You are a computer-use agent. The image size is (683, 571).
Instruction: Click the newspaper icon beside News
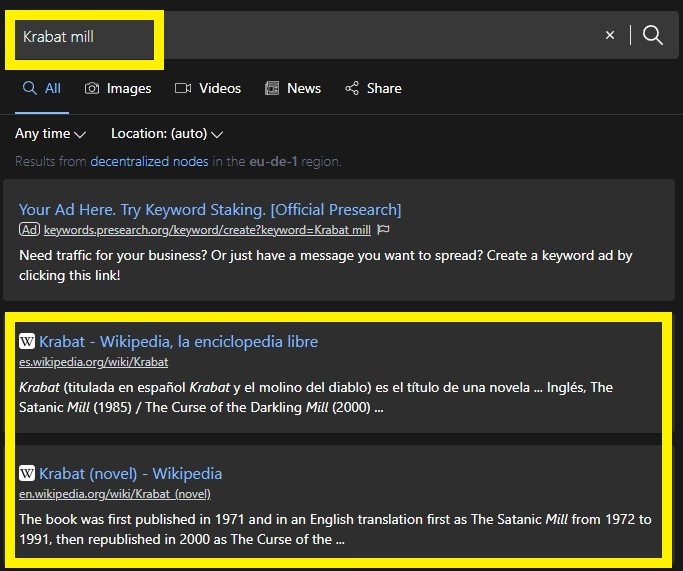[272, 88]
